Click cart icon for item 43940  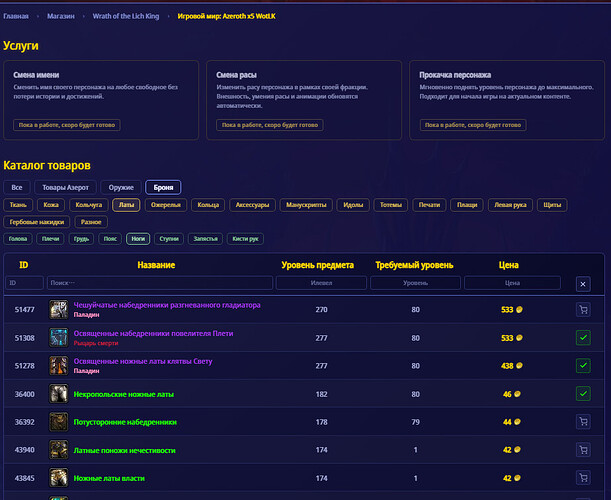583,450
